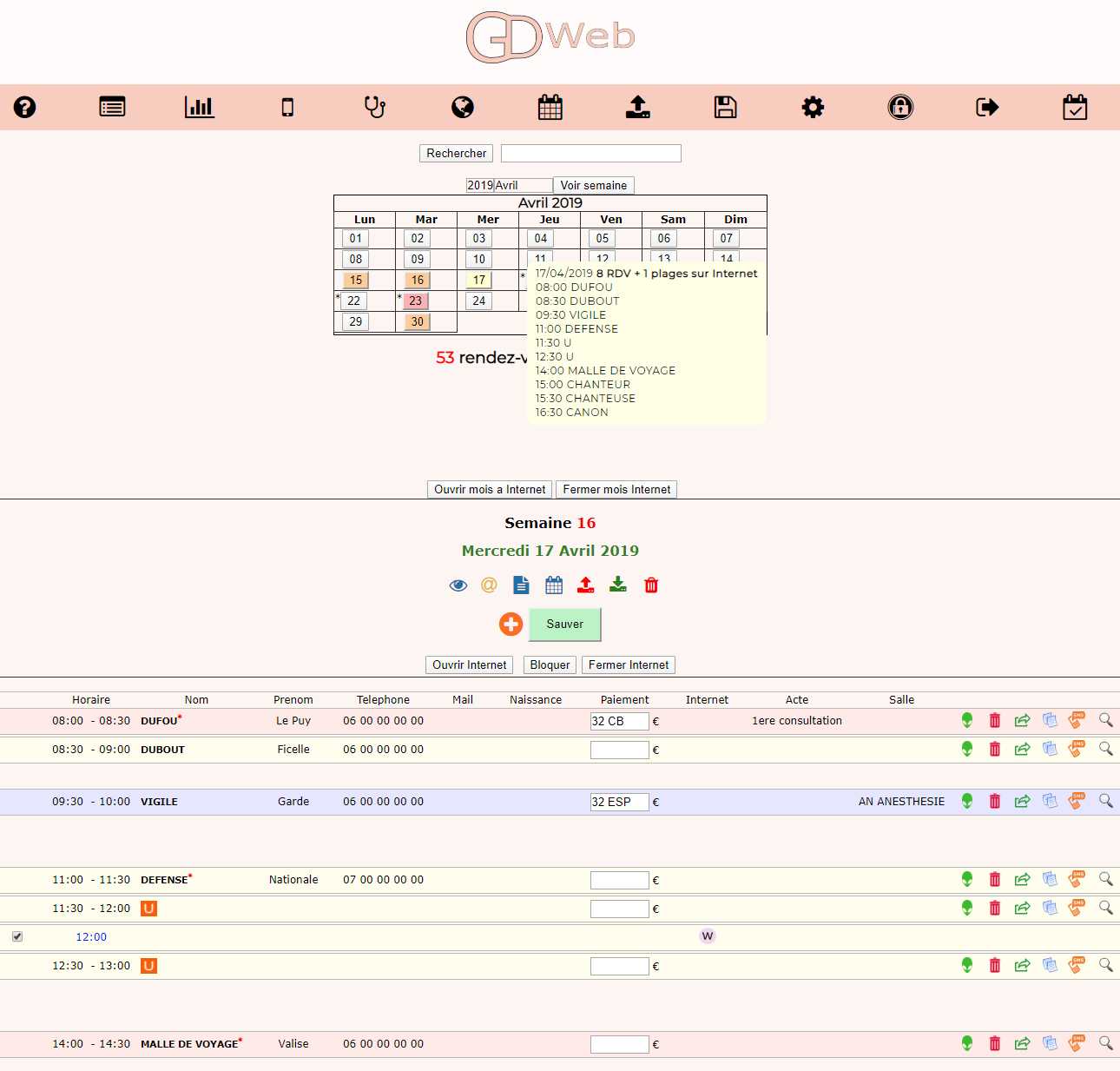Click the orange @ email icon
Viewport: 1120px width, 1071px height.
click(x=489, y=585)
